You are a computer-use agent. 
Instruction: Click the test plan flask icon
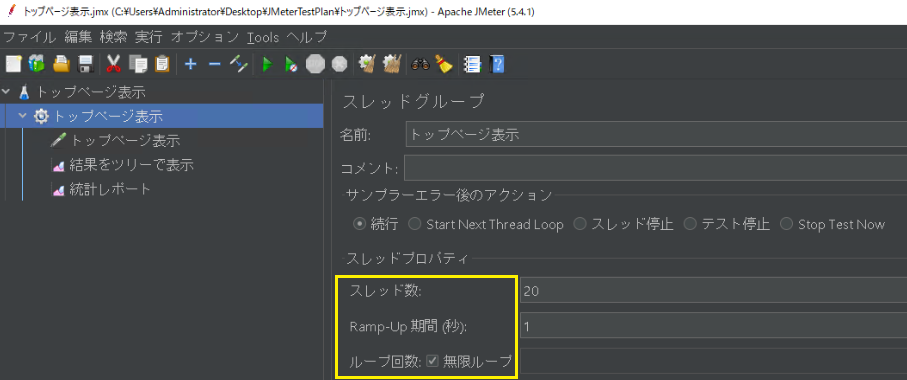point(24,92)
